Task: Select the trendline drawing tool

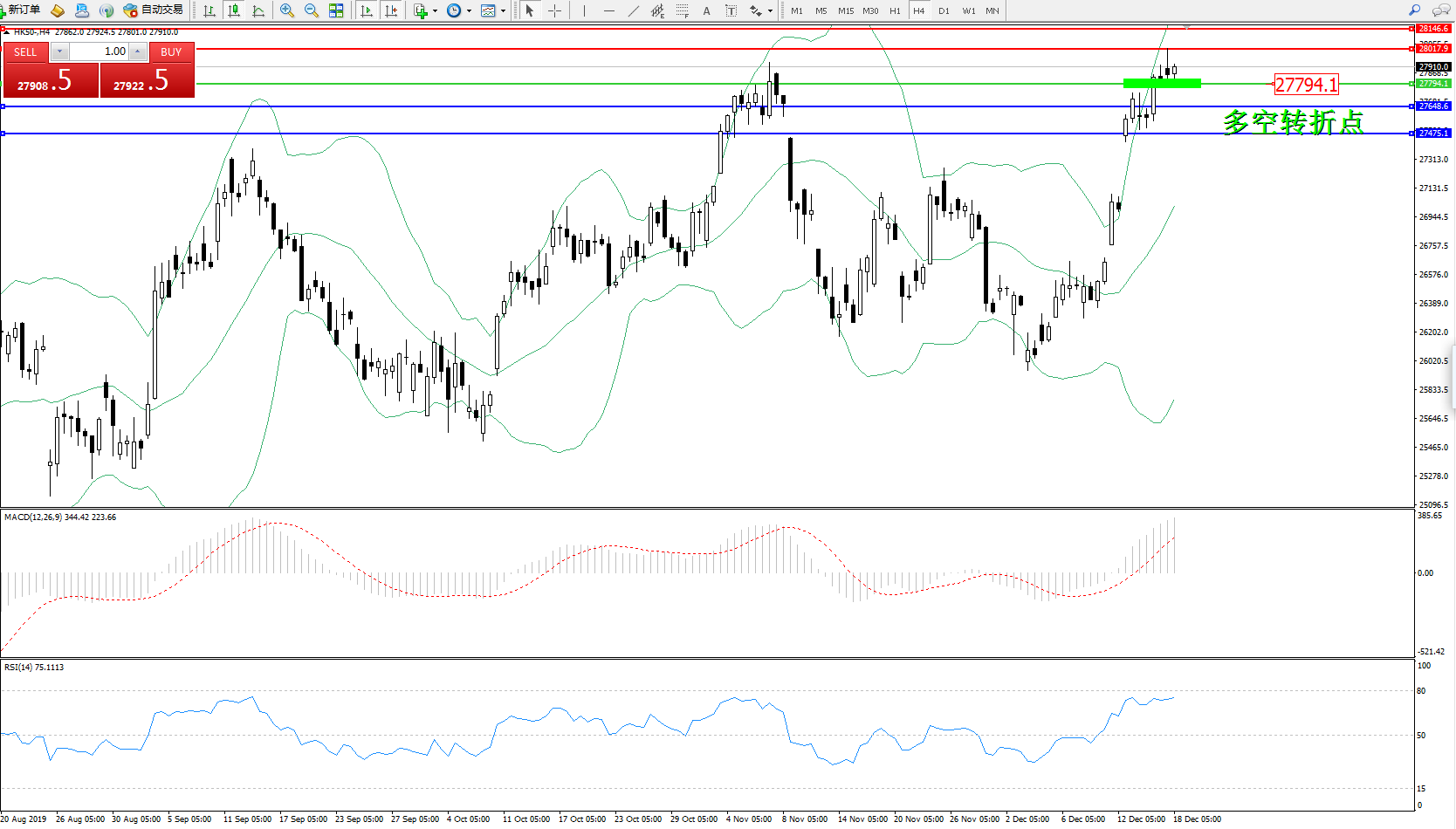Action: [633, 10]
